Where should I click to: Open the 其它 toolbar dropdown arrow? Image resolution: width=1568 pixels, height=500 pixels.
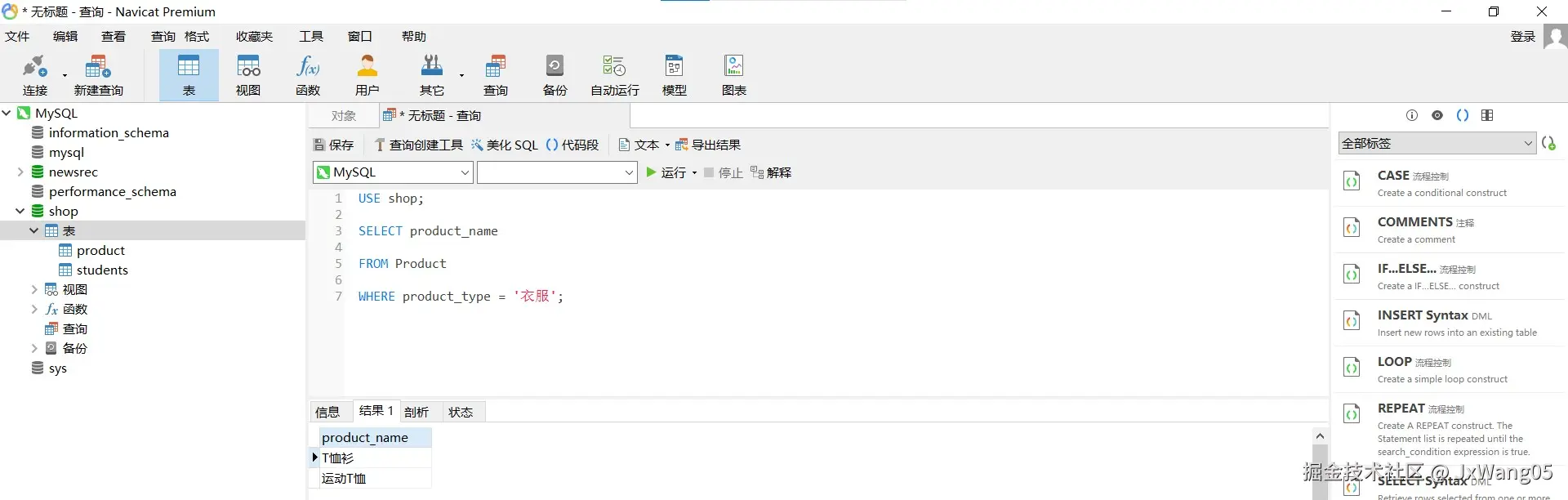click(461, 75)
